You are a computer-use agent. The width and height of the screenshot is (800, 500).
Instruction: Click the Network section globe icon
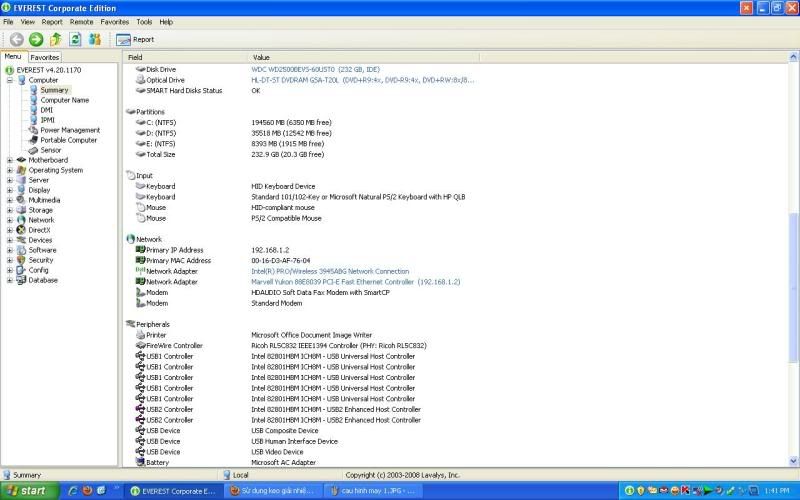pyautogui.click(x=131, y=239)
